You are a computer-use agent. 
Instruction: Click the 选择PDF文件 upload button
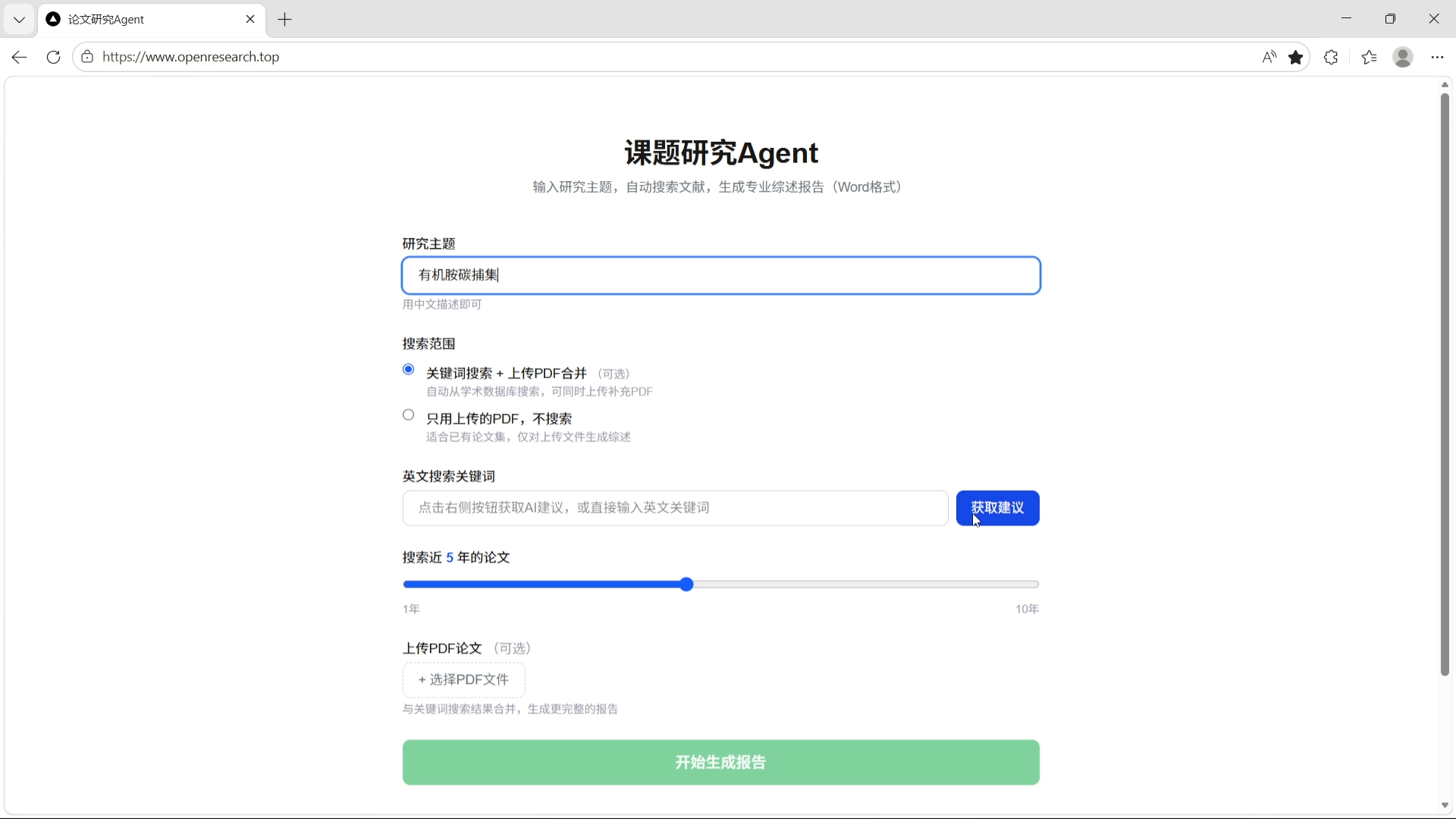pyautogui.click(x=463, y=679)
